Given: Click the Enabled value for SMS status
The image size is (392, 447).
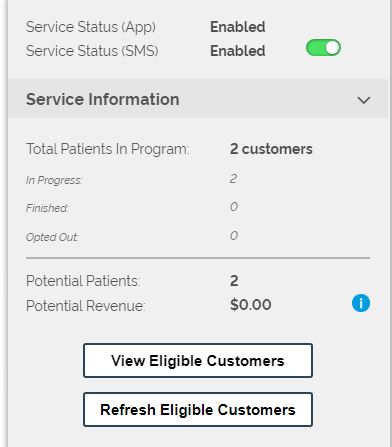Looking at the screenshot, I should [x=238, y=51].
